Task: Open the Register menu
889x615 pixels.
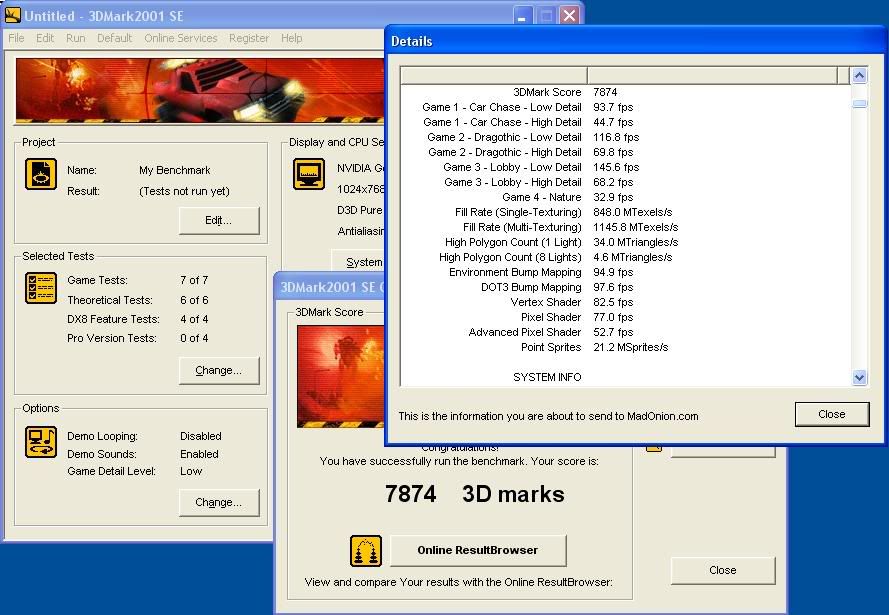Action: tap(251, 38)
